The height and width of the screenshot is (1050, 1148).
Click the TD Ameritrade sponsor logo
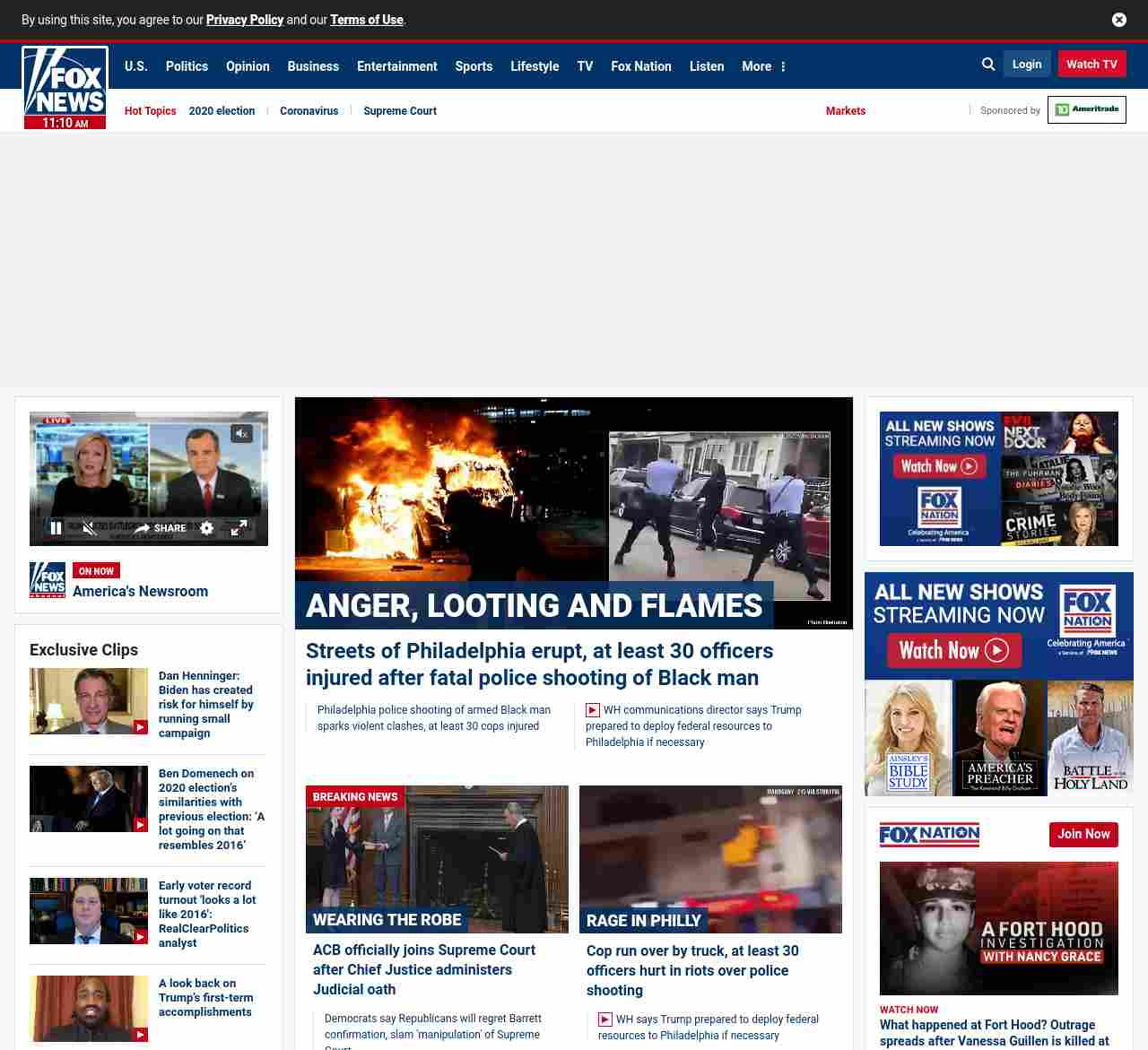(x=1086, y=109)
